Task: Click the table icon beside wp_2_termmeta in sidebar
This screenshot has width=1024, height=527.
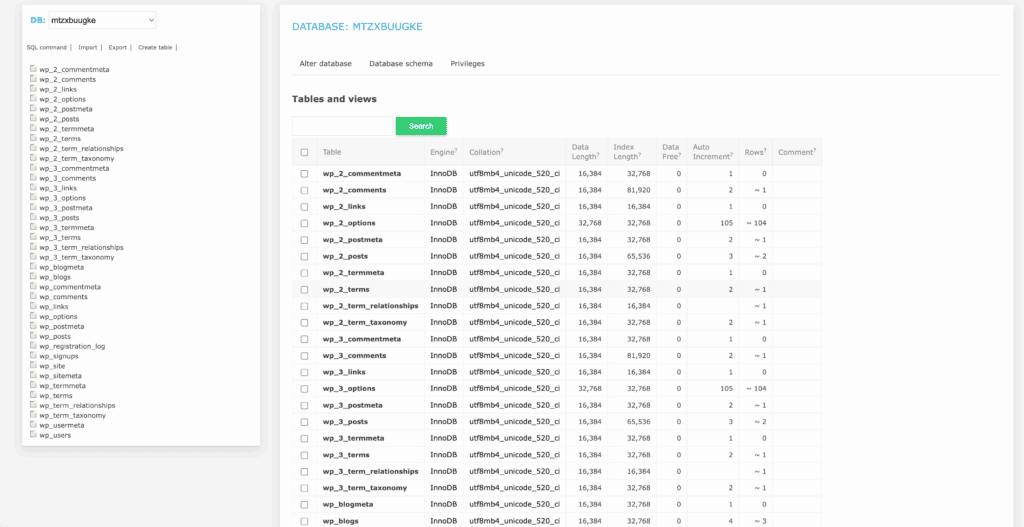Action: click(x=33, y=128)
